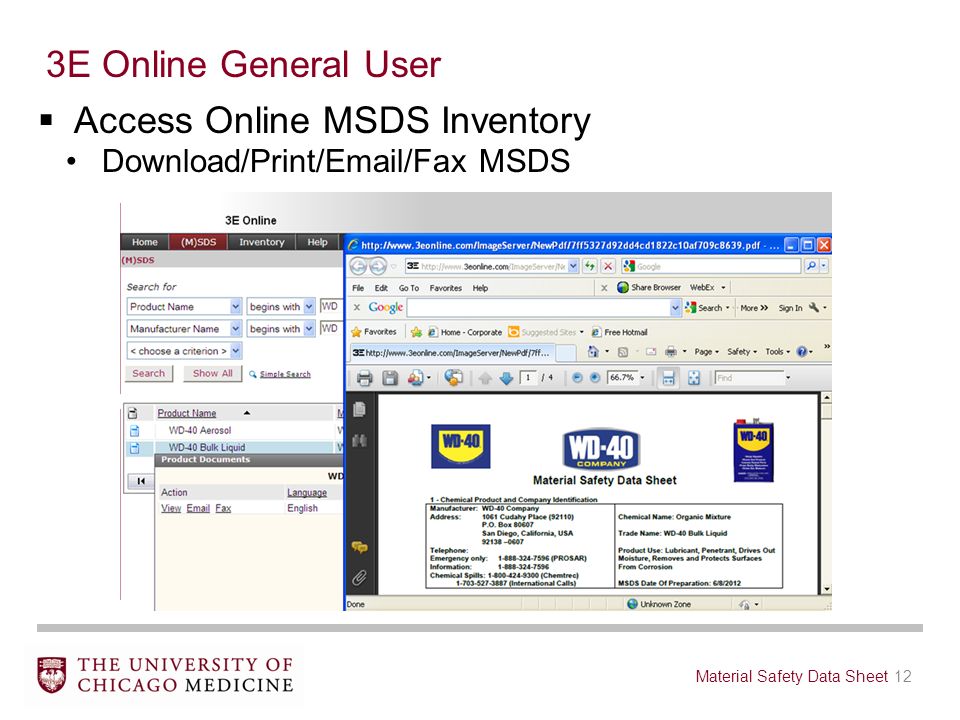The image size is (960, 720).
Task: Open IE Home icon in command bar
Action: [x=593, y=351]
